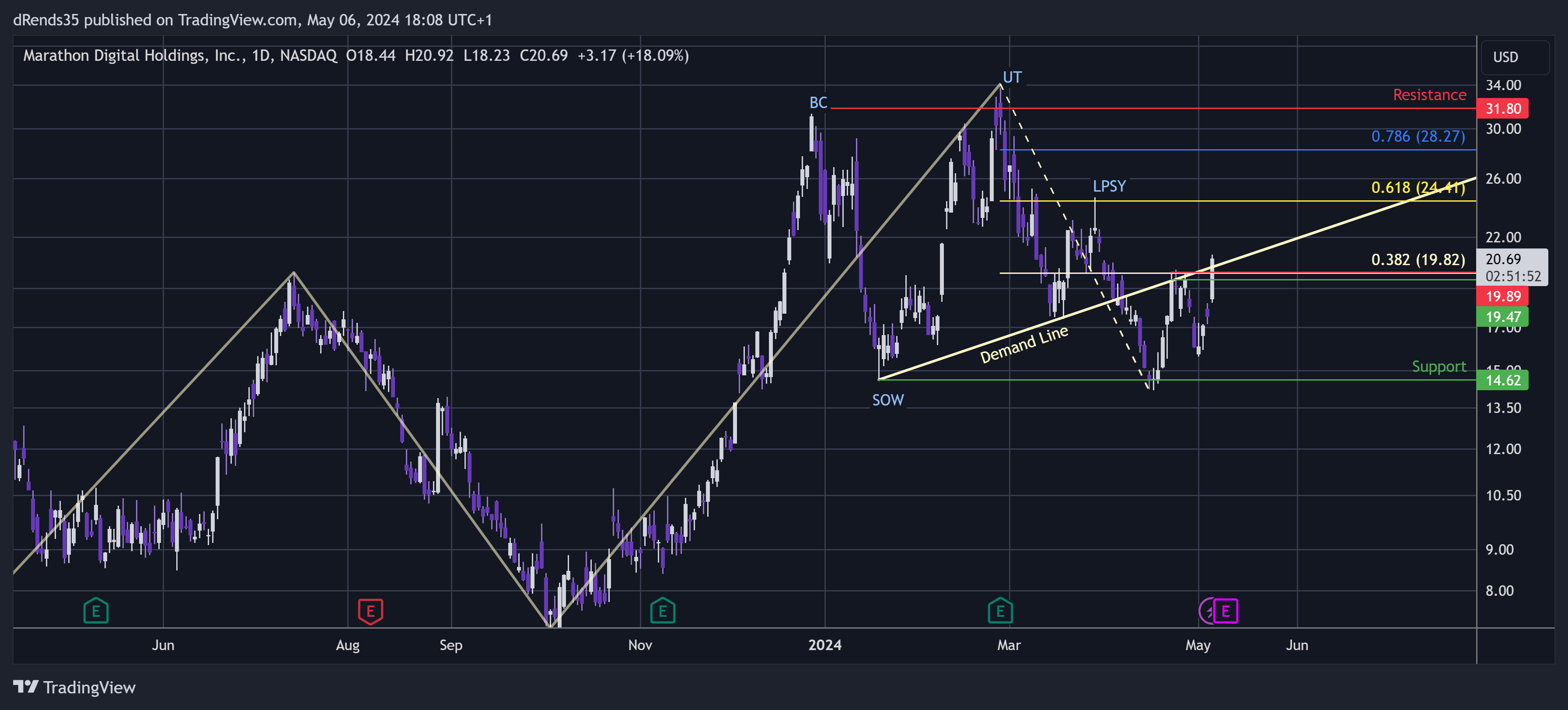Click the 31.80 resistance price label
1568x710 pixels.
coord(1502,108)
